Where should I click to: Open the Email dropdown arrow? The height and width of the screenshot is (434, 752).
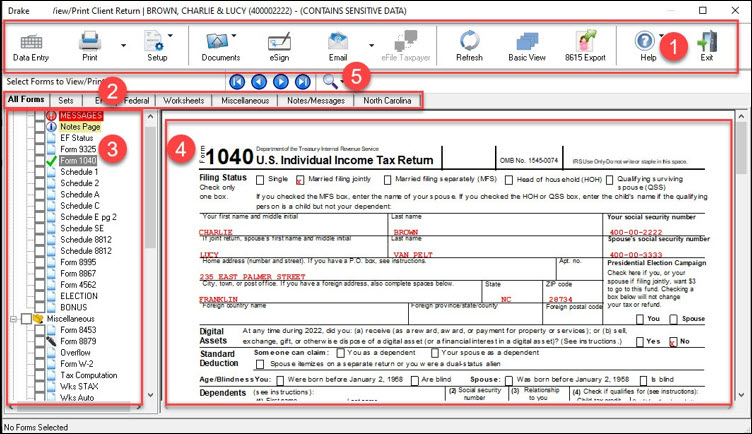coord(371,46)
